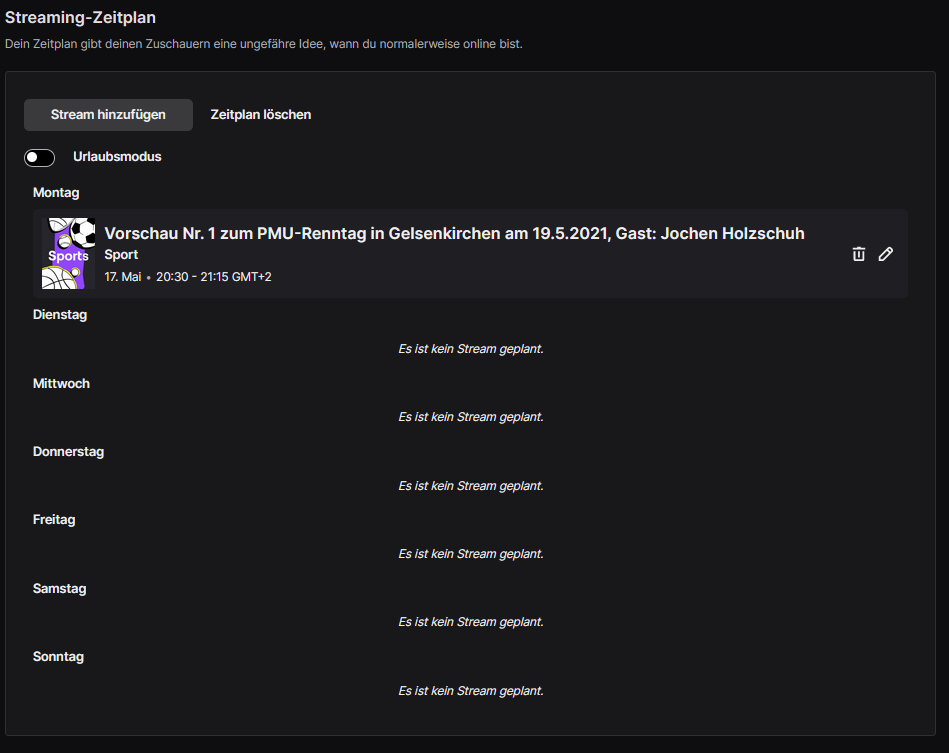Screen dimensions: 949x753
Task: Edit the scheduled stream with pencil icon
Action: point(885,254)
